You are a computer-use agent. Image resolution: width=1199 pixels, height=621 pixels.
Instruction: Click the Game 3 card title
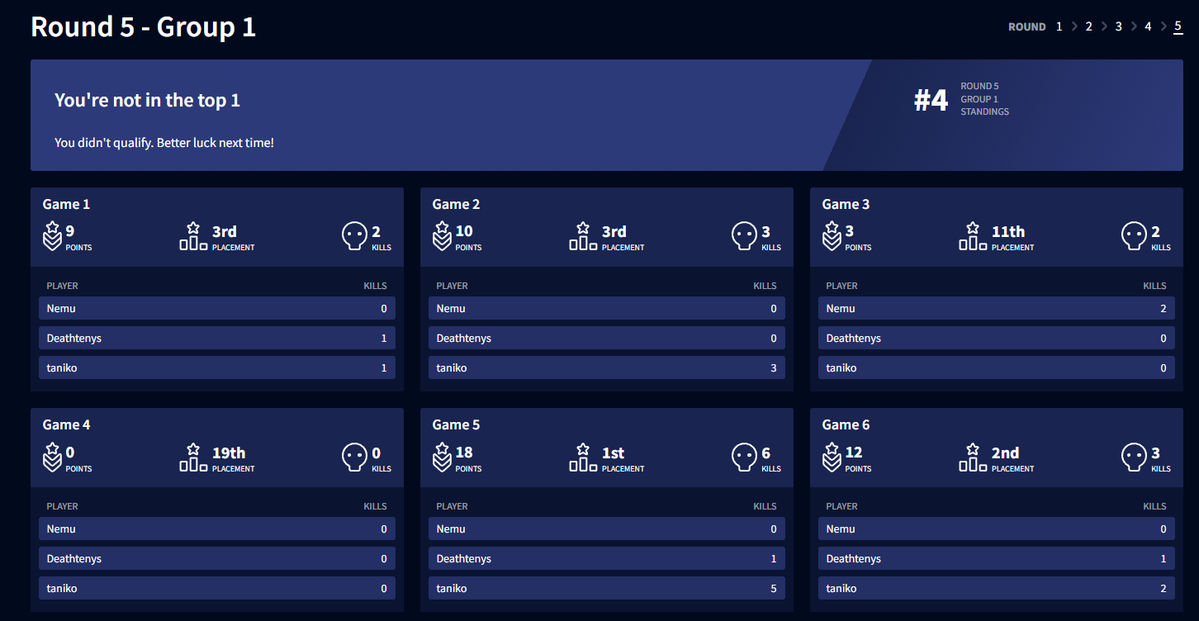[x=846, y=204]
